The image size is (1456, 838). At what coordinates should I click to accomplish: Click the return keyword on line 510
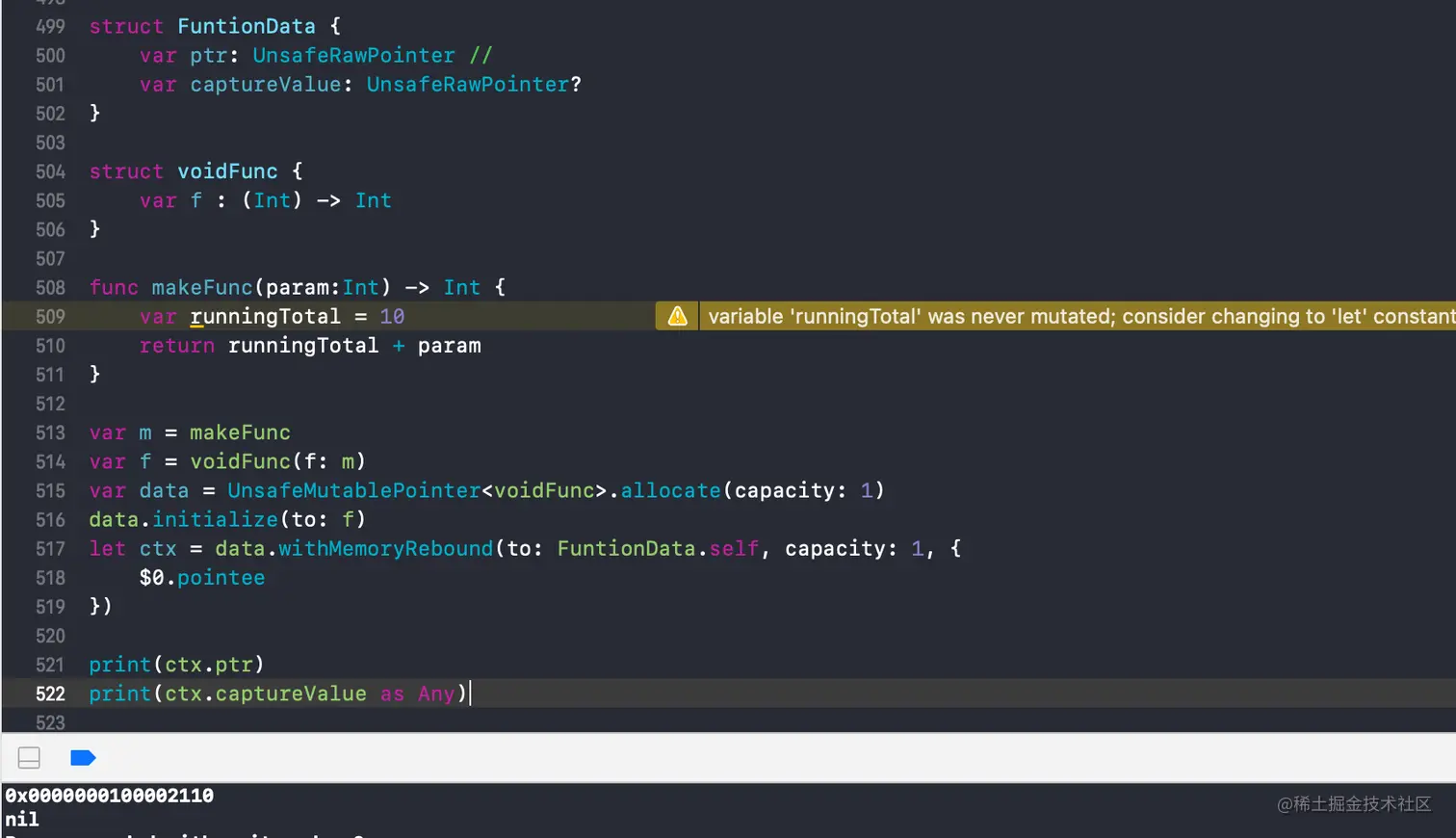177,345
